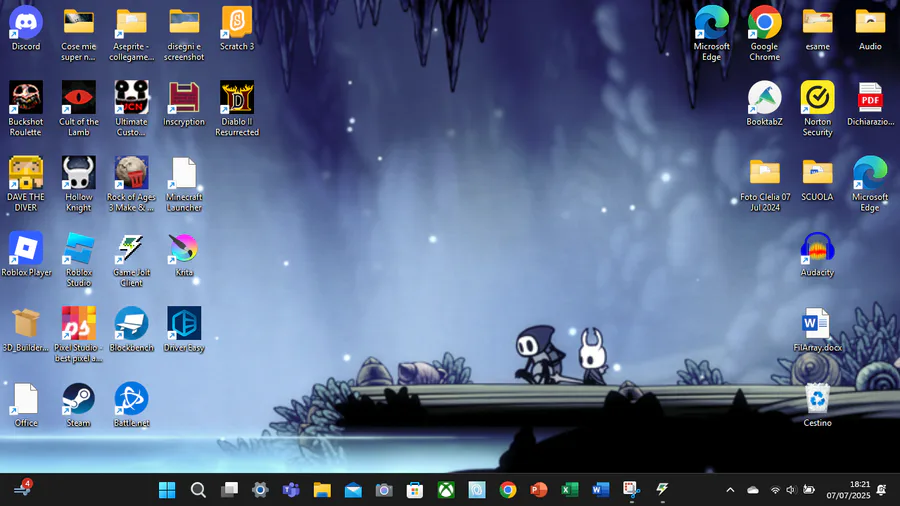Open Settings gear on the taskbar
This screenshot has height=506, width=900.
coord(260,490)
